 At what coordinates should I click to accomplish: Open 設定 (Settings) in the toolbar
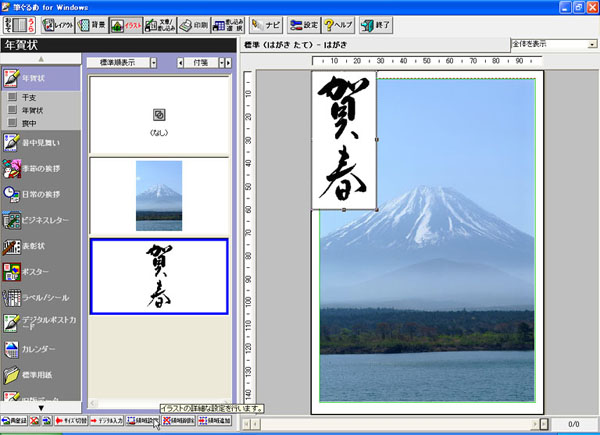click(303, 23)
